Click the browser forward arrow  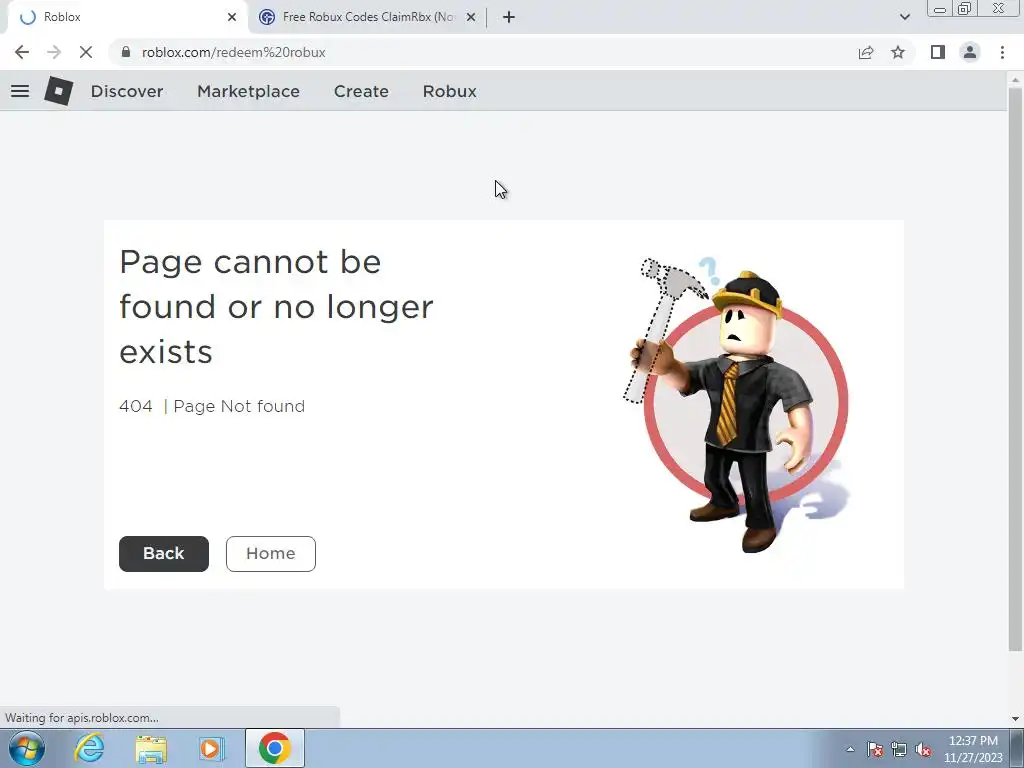pyautogui.click(x=54, y=52)
